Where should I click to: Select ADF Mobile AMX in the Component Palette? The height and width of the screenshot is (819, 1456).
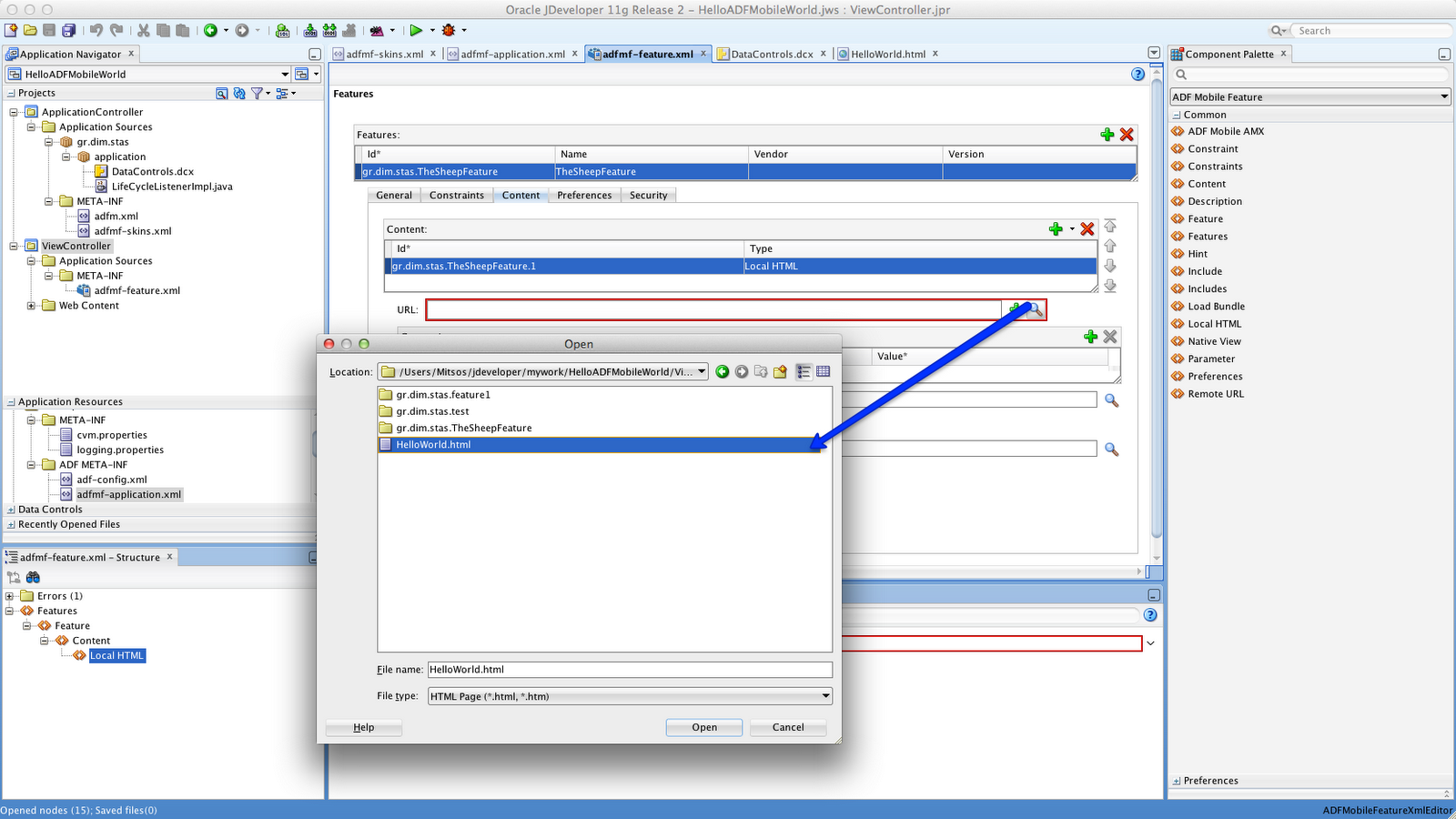point(1219,131)
